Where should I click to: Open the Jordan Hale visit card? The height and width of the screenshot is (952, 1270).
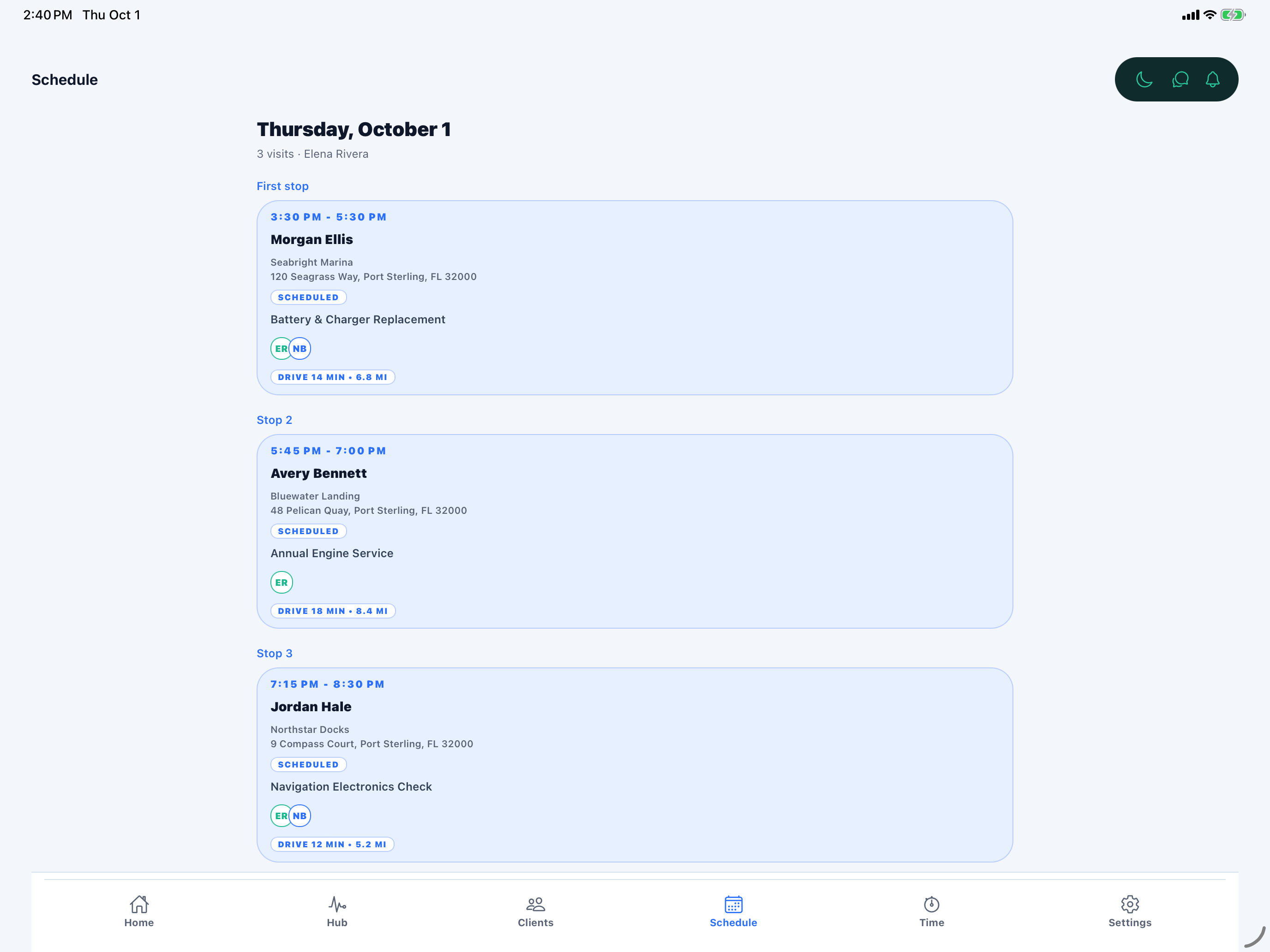coord(635,764)
